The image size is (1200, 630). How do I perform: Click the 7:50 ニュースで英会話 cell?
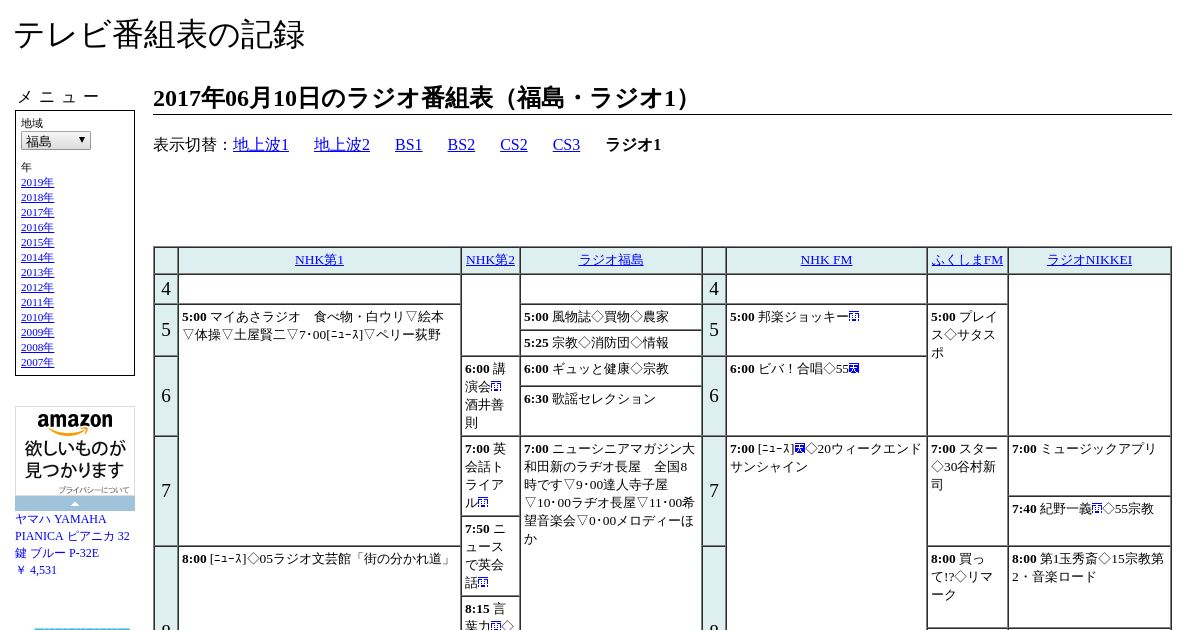click(x=490, y=556)
